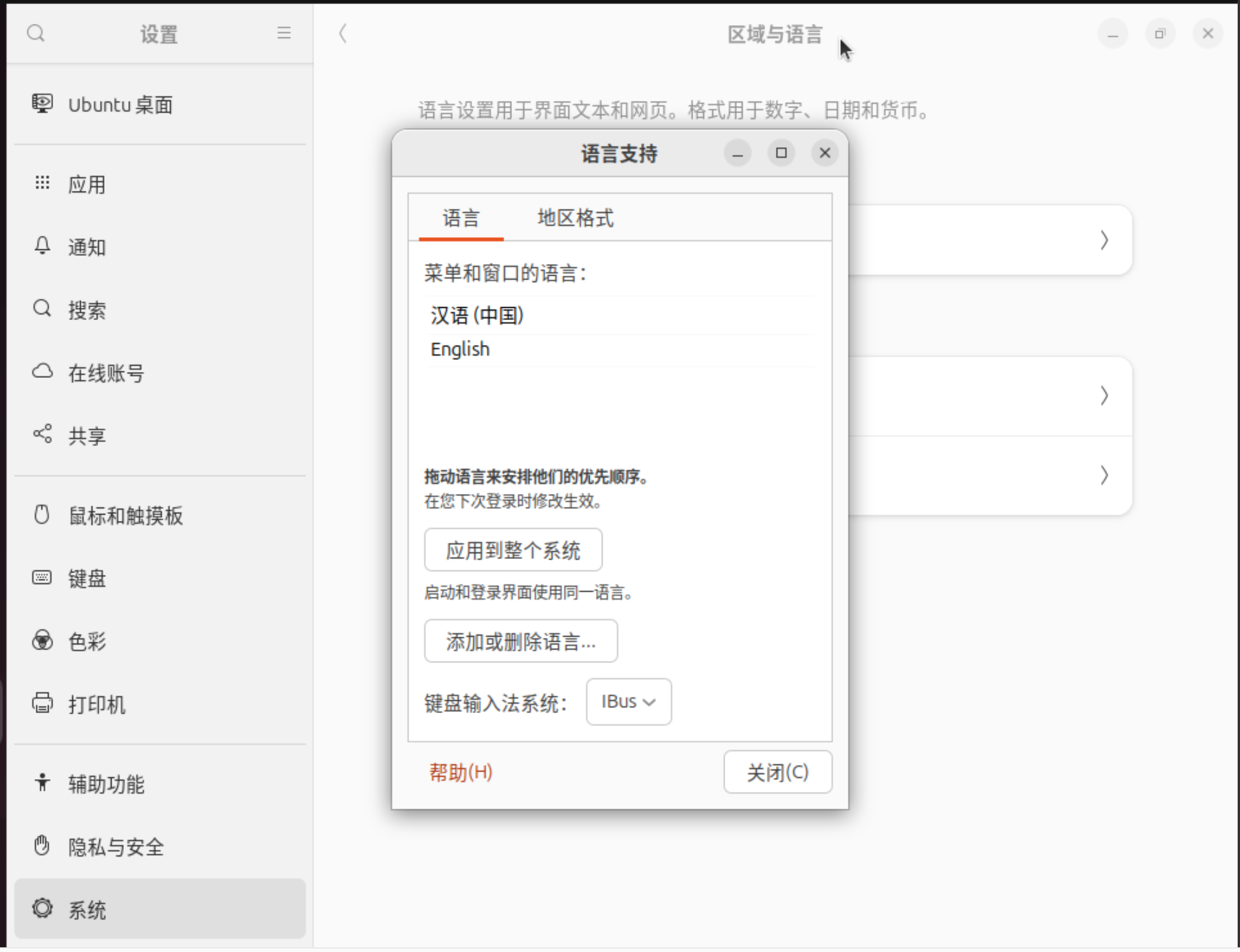The height and width of the screenshot is (952, 1240).
Task: Open Notifications using the bell icon
Action: [41, 246]
